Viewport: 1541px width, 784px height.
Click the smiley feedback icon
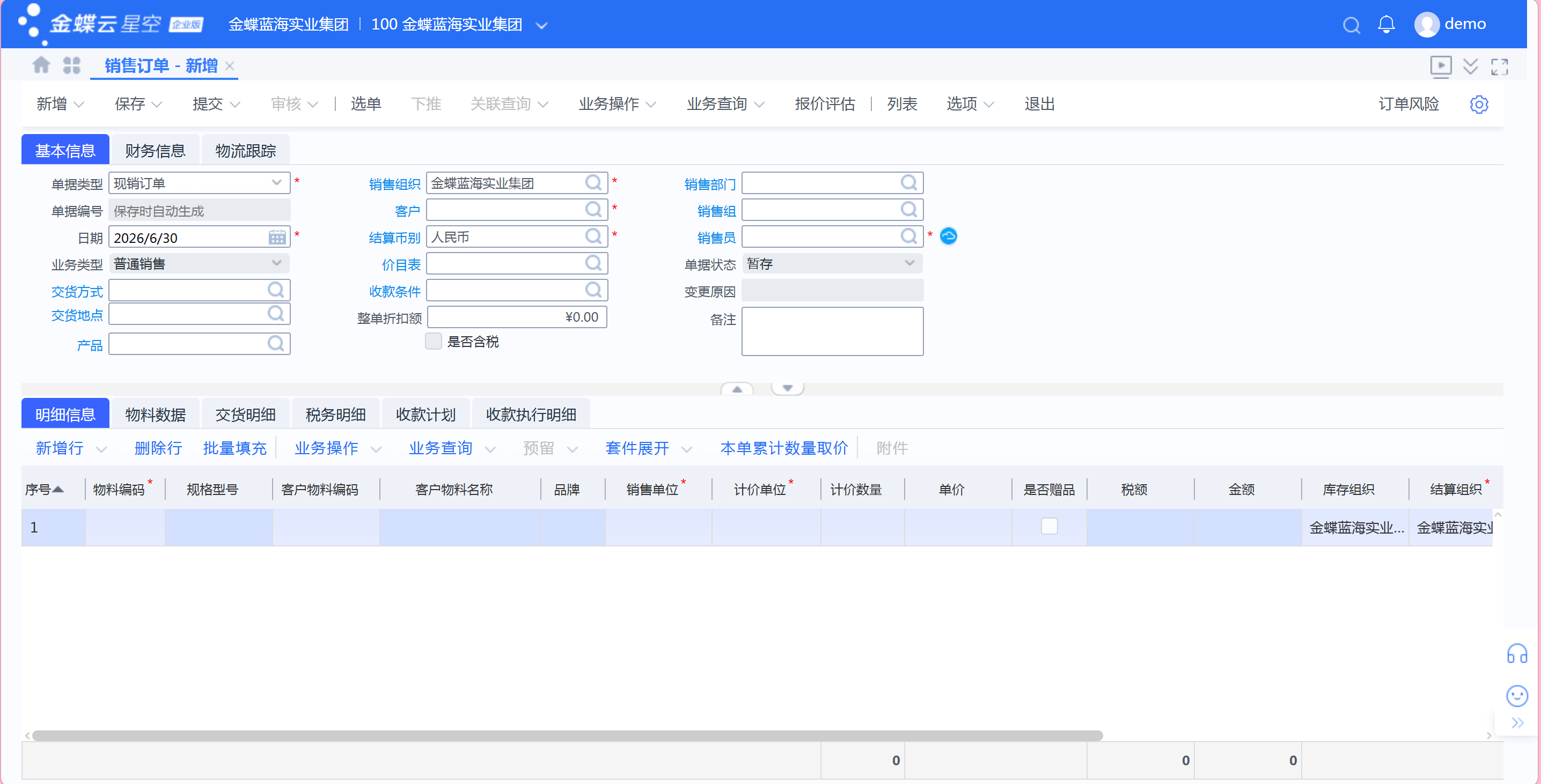point(1516,696)
